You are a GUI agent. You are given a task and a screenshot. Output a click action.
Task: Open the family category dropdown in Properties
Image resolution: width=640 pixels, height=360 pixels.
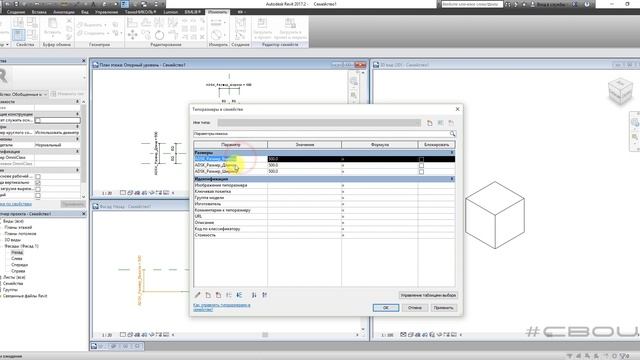pos(45,94)
